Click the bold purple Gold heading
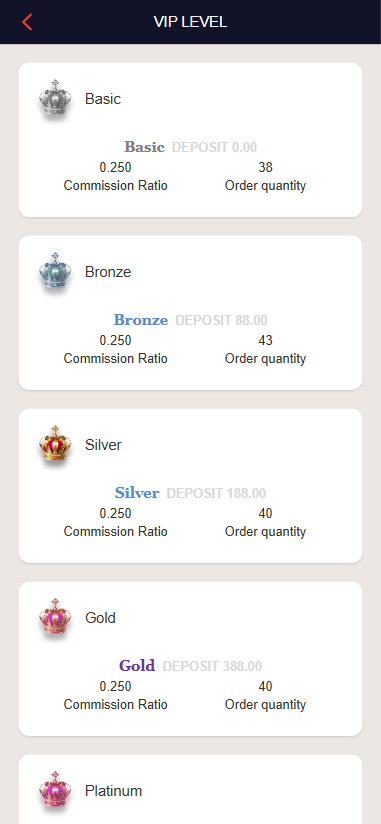 tap(137, 666)
